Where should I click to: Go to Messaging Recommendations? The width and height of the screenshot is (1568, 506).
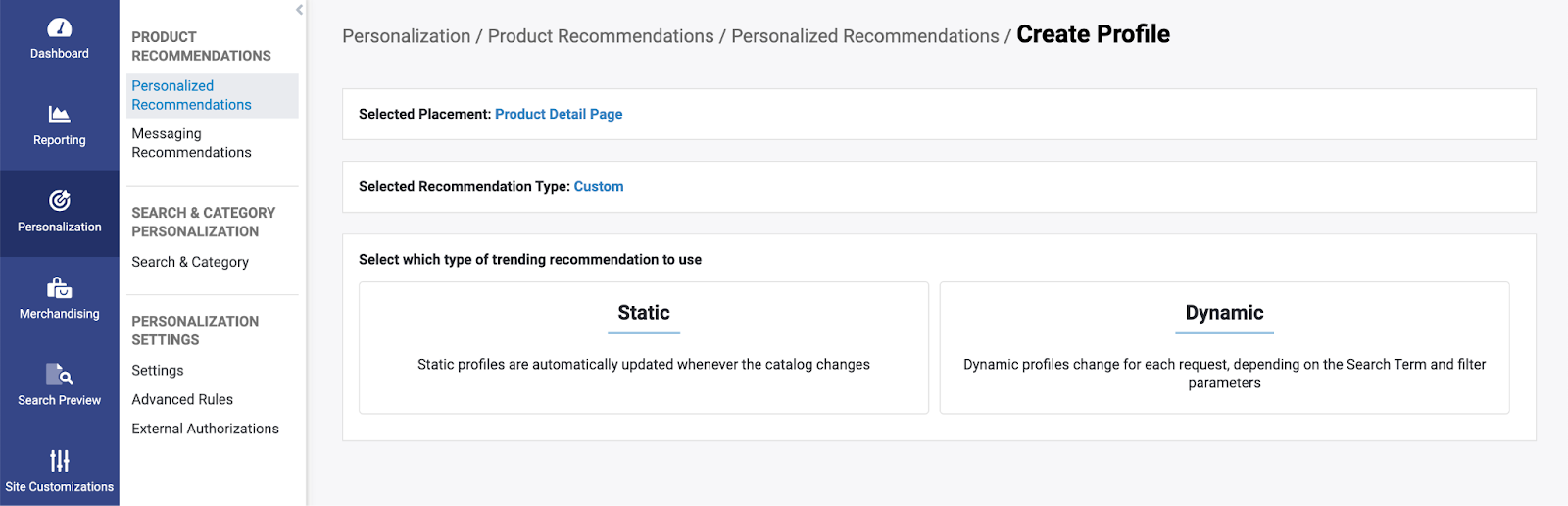[192, 143]
